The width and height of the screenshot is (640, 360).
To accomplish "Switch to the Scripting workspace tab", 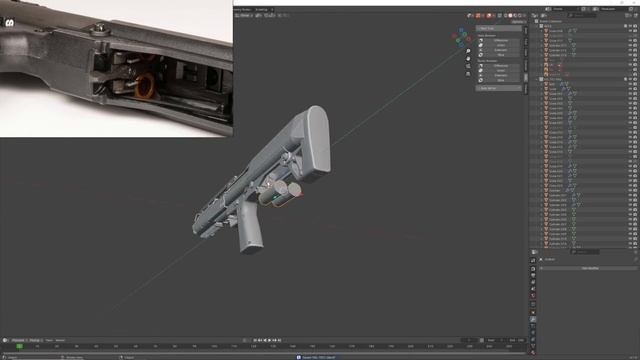I will click(261, 9).
